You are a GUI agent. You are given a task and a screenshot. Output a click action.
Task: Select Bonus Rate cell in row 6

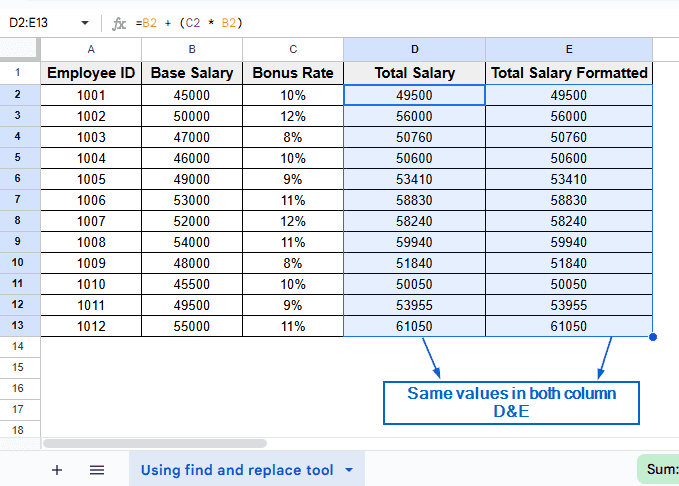tap(293, 179)
